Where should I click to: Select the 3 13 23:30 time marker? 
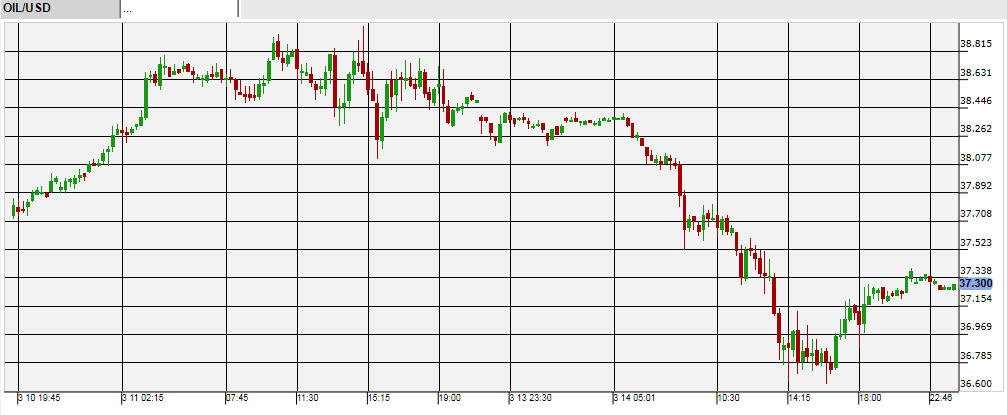coord(531,396)
